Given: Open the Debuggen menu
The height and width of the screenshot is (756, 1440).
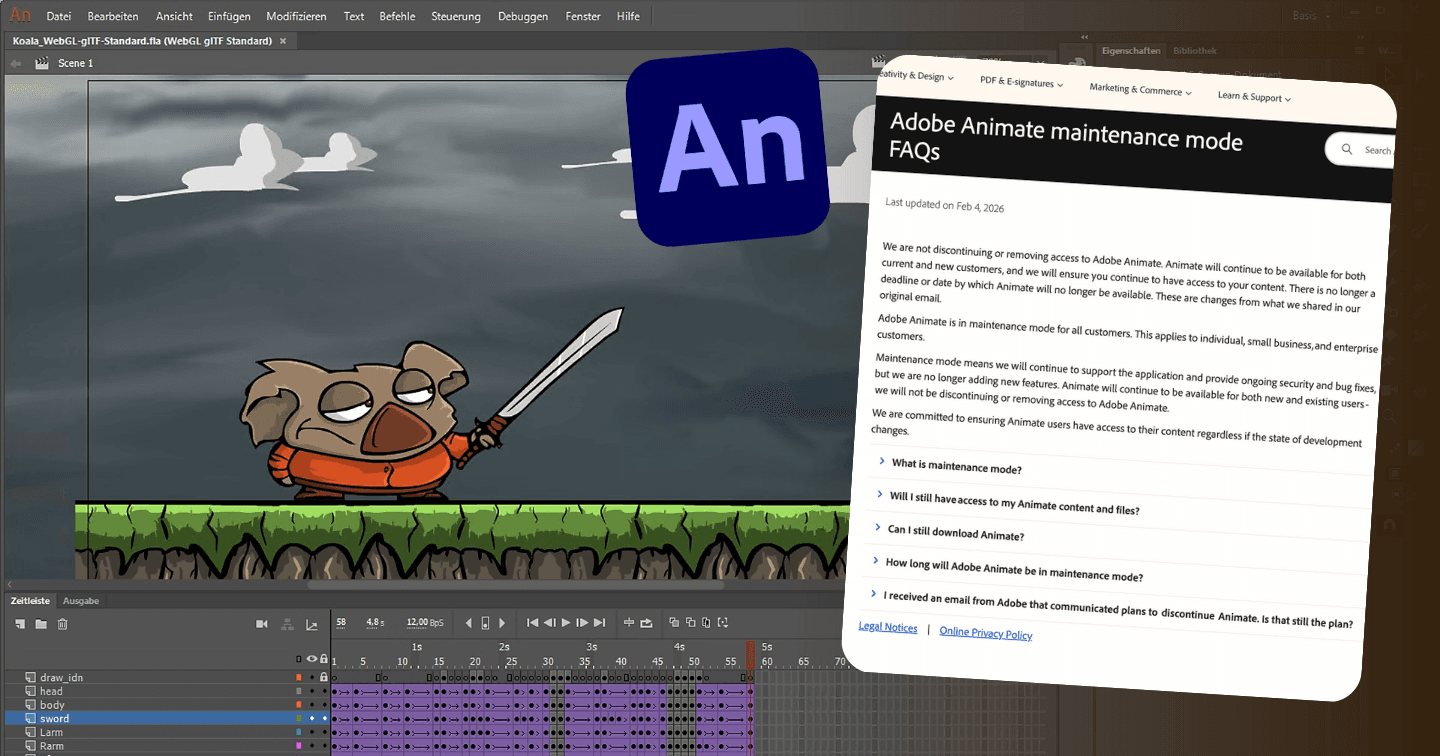Looking at the screenshot, I should tap(523, 16).
